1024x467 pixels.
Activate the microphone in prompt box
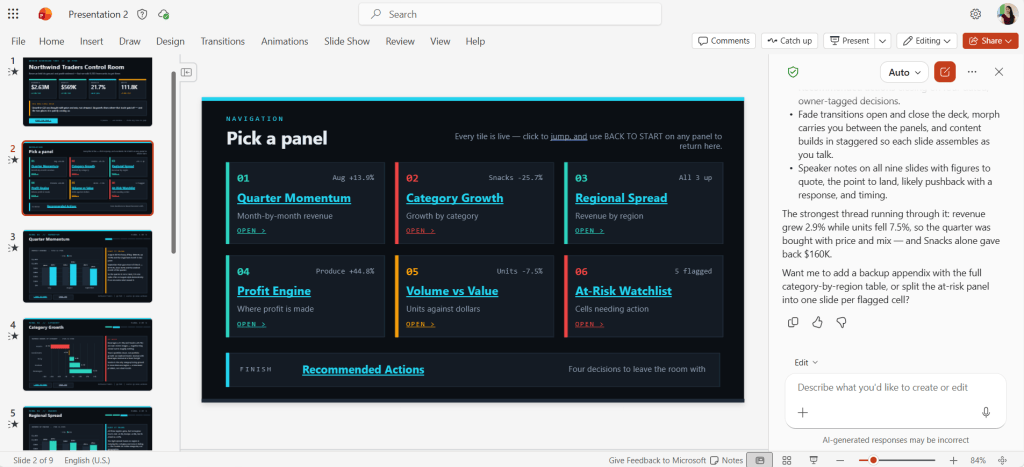986,412
